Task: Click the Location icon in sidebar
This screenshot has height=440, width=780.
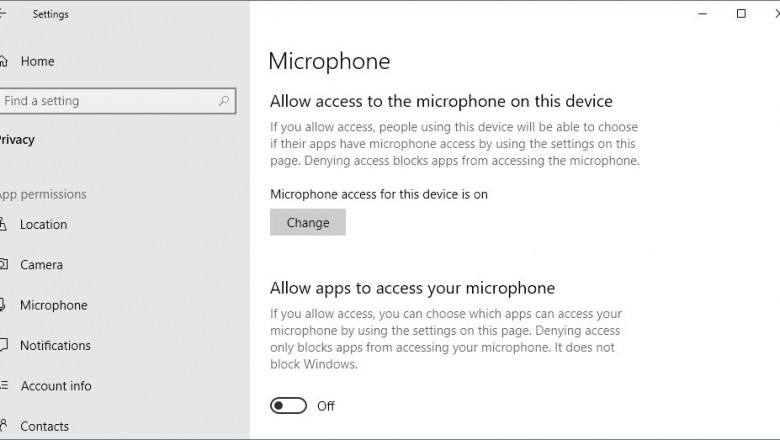Action: [3, 224]
